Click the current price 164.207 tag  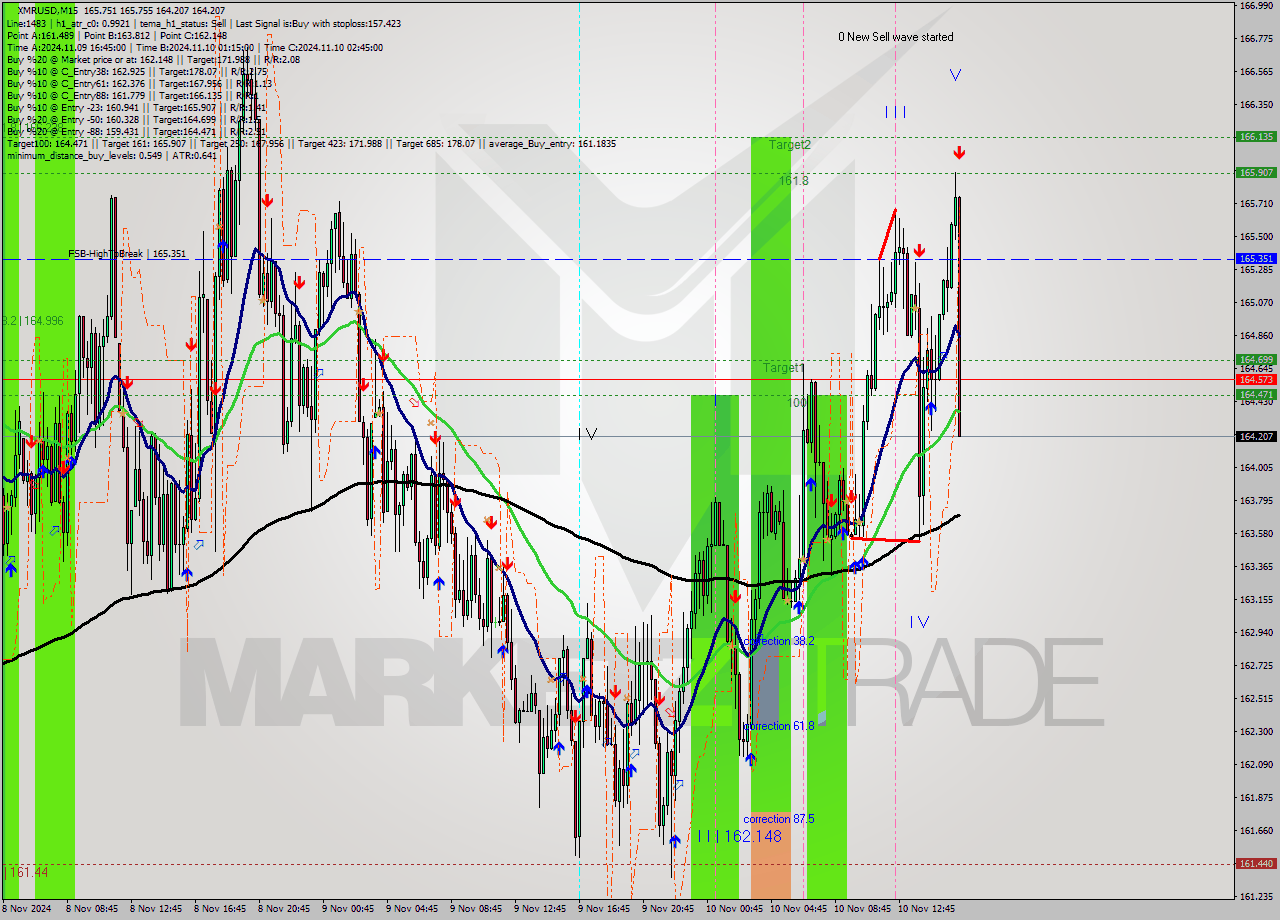(x=1256, y=436)
